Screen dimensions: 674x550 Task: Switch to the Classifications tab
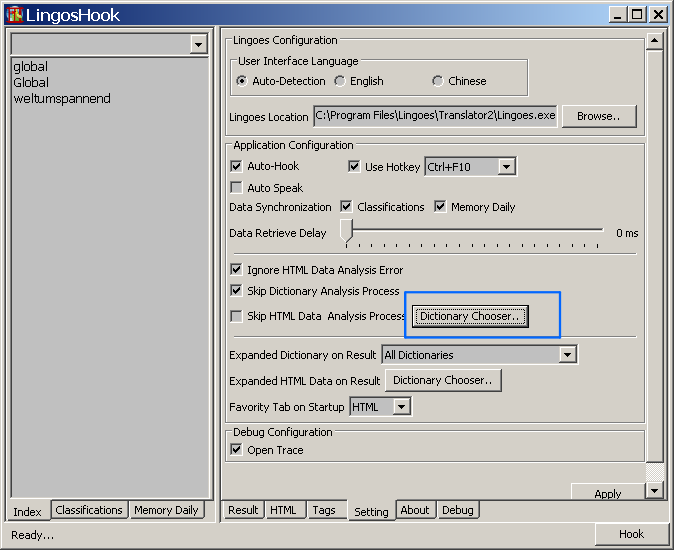(89, 510)
